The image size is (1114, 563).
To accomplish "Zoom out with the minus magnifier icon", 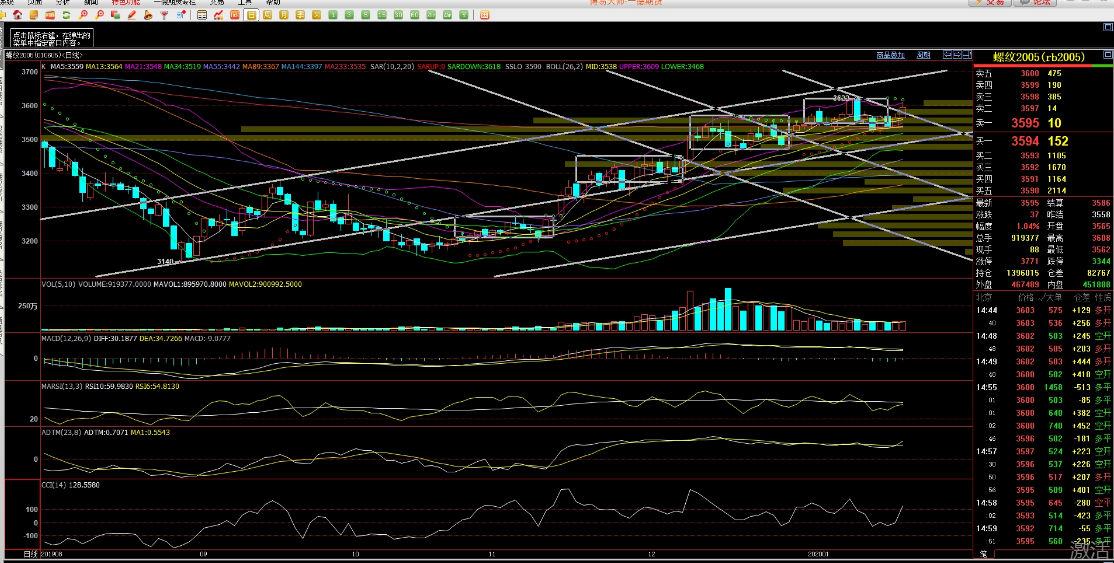I will (99, 14).
